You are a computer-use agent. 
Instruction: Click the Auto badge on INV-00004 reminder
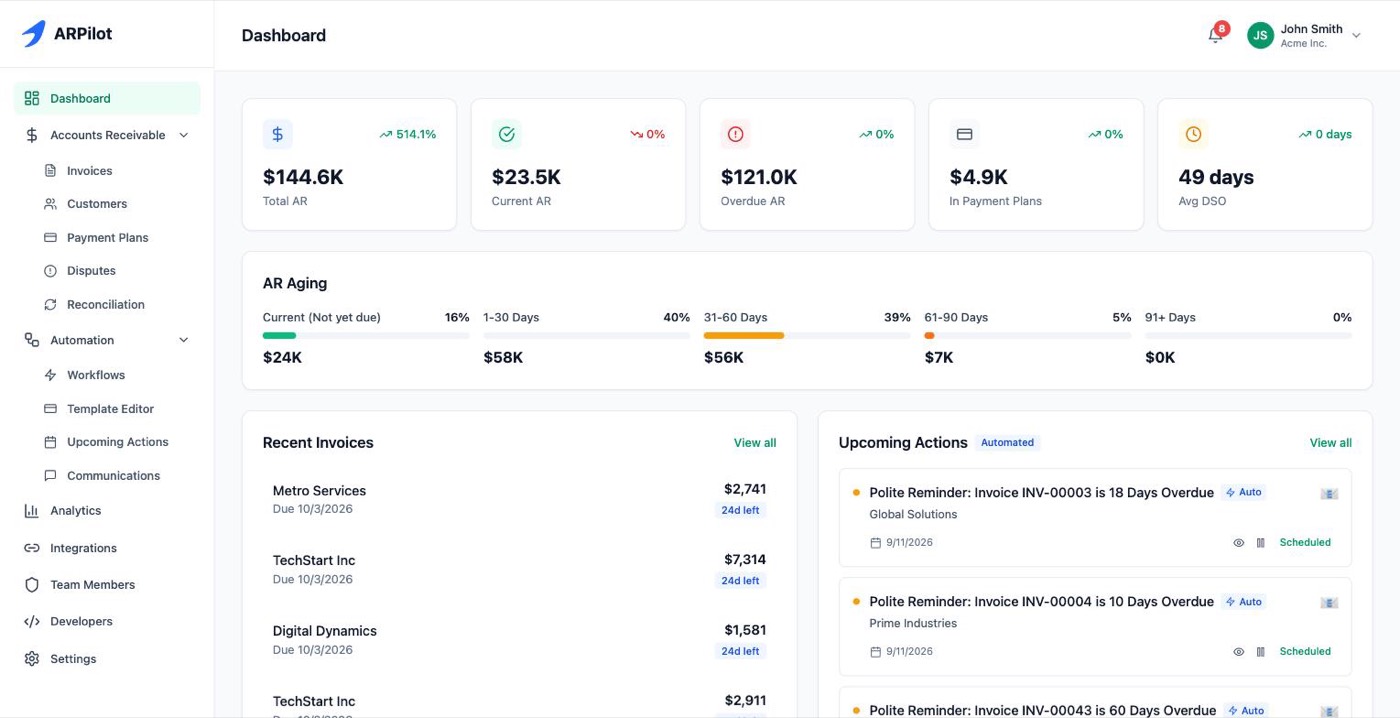pyautogui.click(x=1244, y=601)
